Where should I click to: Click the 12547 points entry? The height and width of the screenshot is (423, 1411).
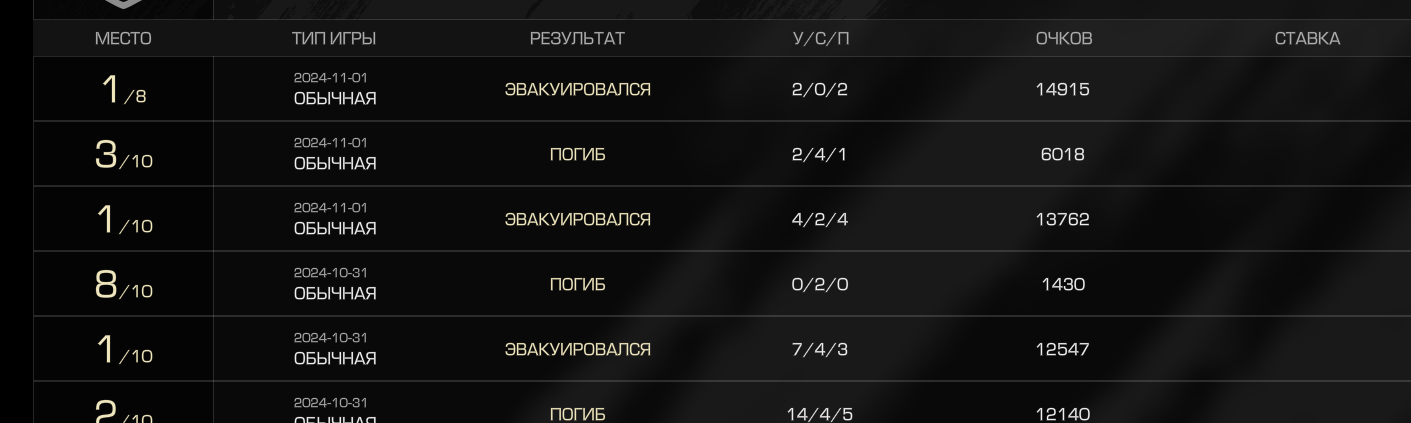[x=1063, y=349]
